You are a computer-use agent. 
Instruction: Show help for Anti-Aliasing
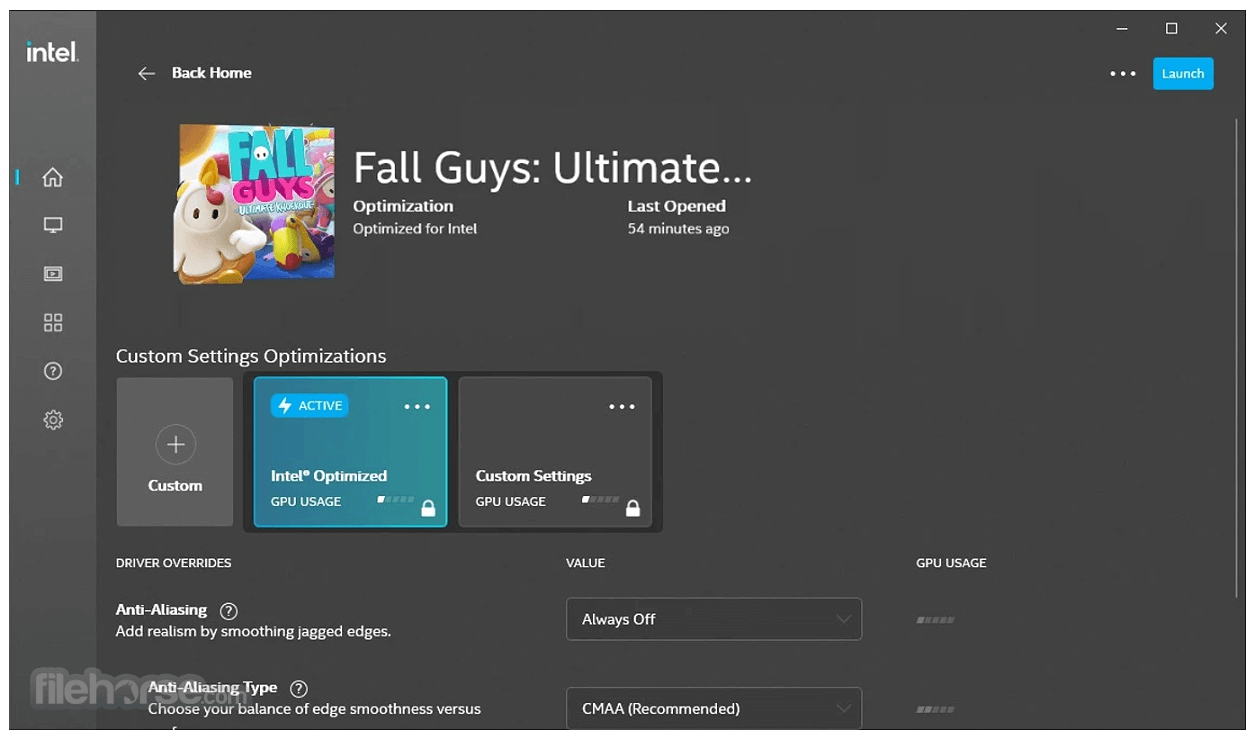(x=228, y=611)
